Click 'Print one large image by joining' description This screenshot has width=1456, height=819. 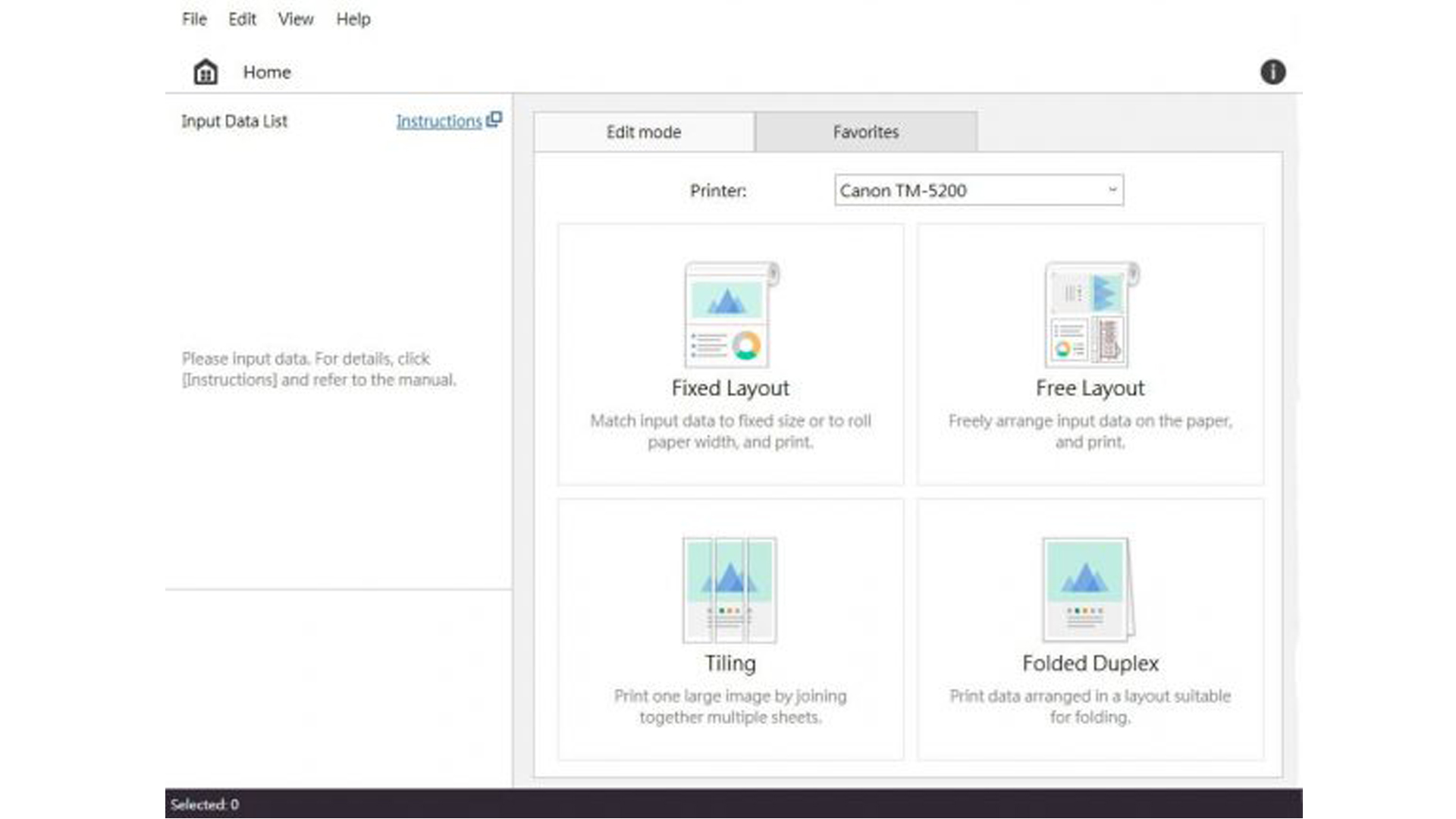[x=730, y=707]
